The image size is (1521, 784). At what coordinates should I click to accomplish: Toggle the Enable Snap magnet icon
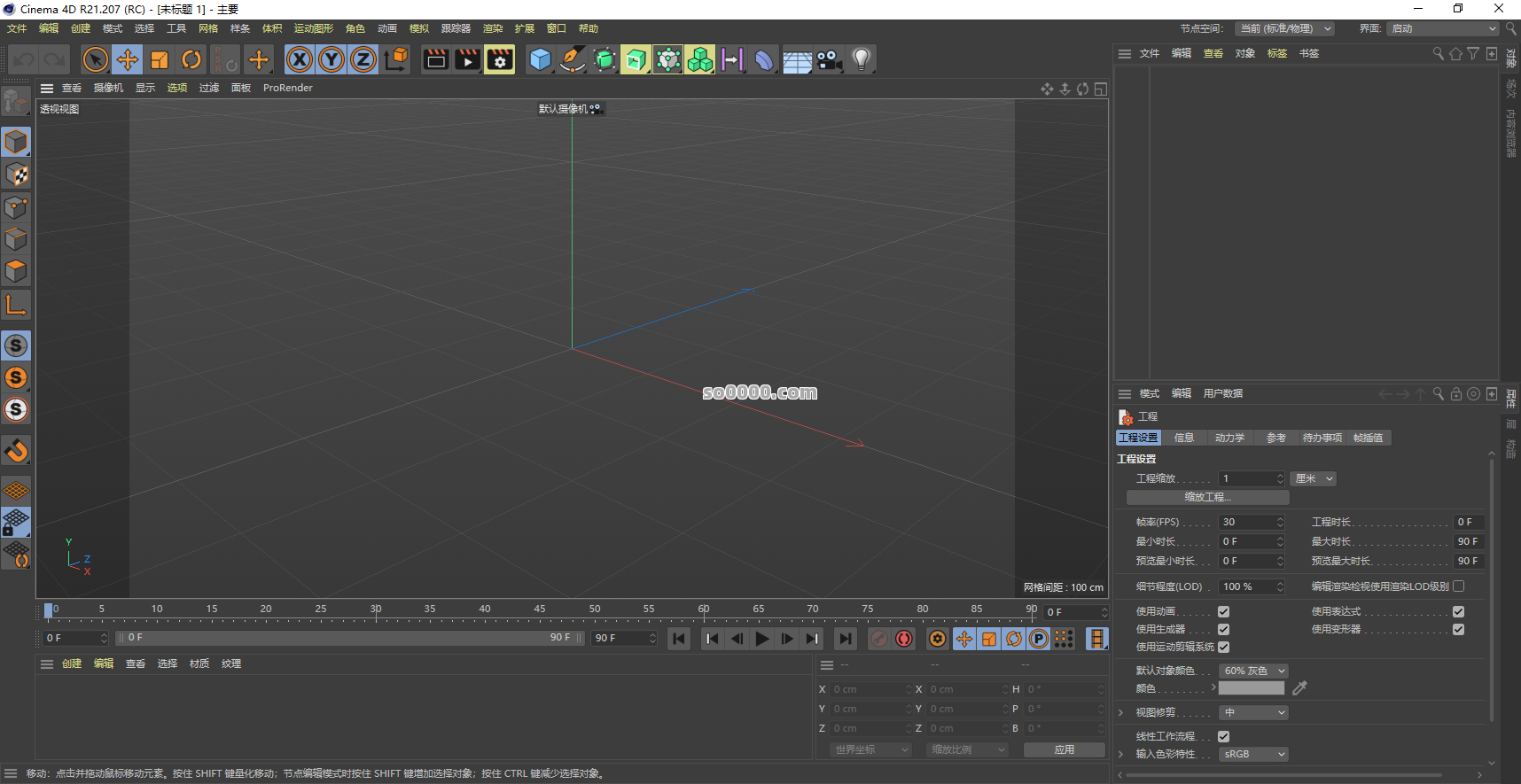pos(16,451)
